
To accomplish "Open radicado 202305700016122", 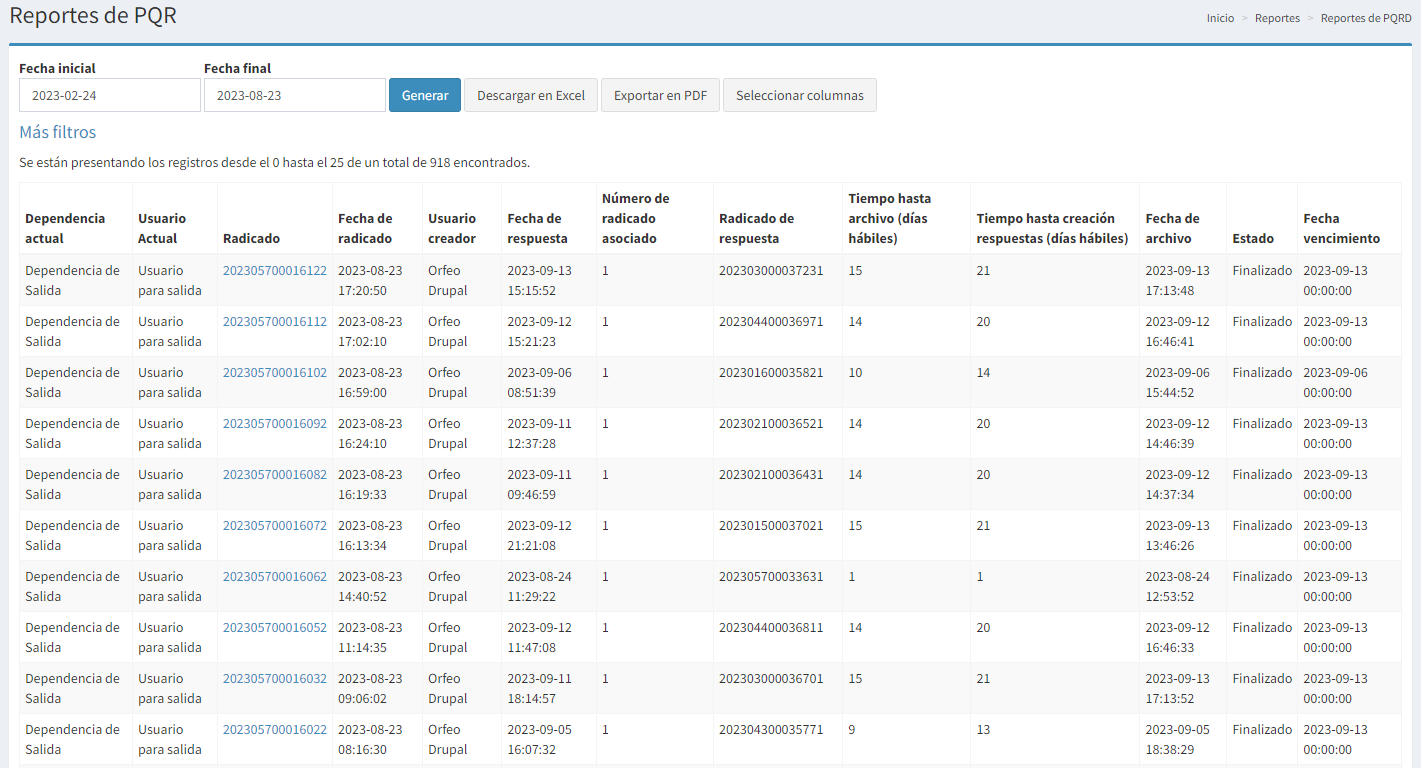I will 274,270.
